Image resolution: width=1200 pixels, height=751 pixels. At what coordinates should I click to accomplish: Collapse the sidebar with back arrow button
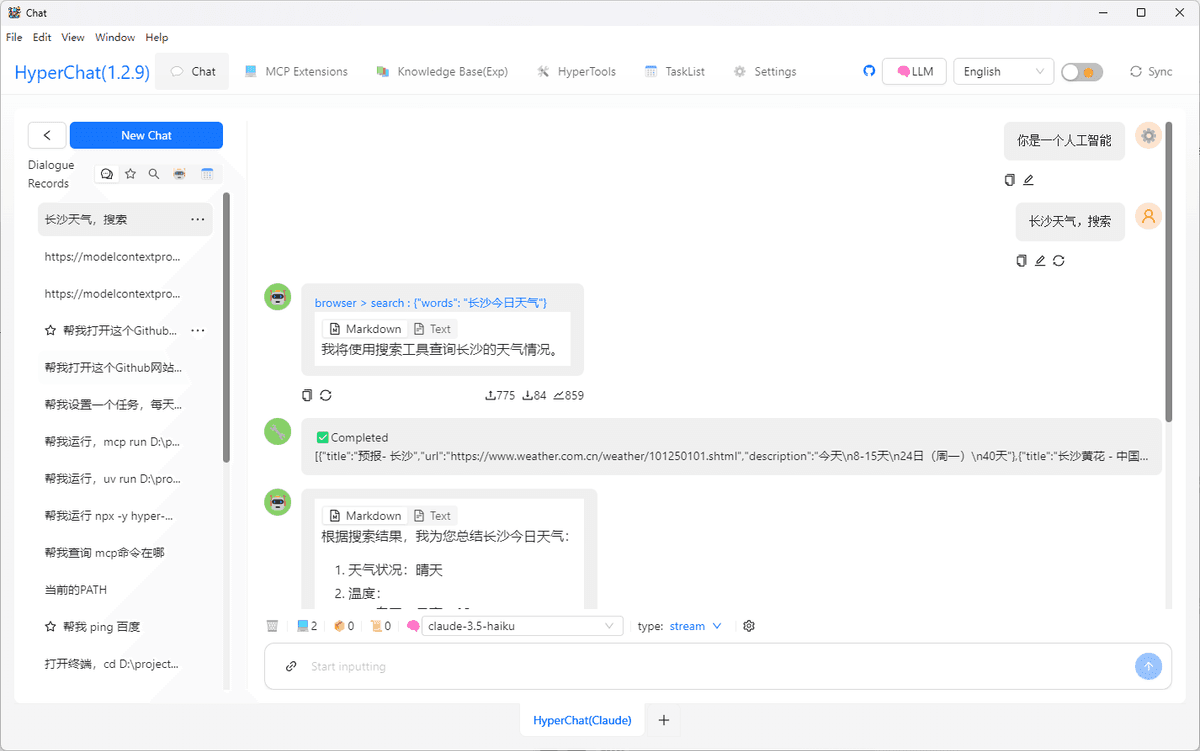click(47, 135)
